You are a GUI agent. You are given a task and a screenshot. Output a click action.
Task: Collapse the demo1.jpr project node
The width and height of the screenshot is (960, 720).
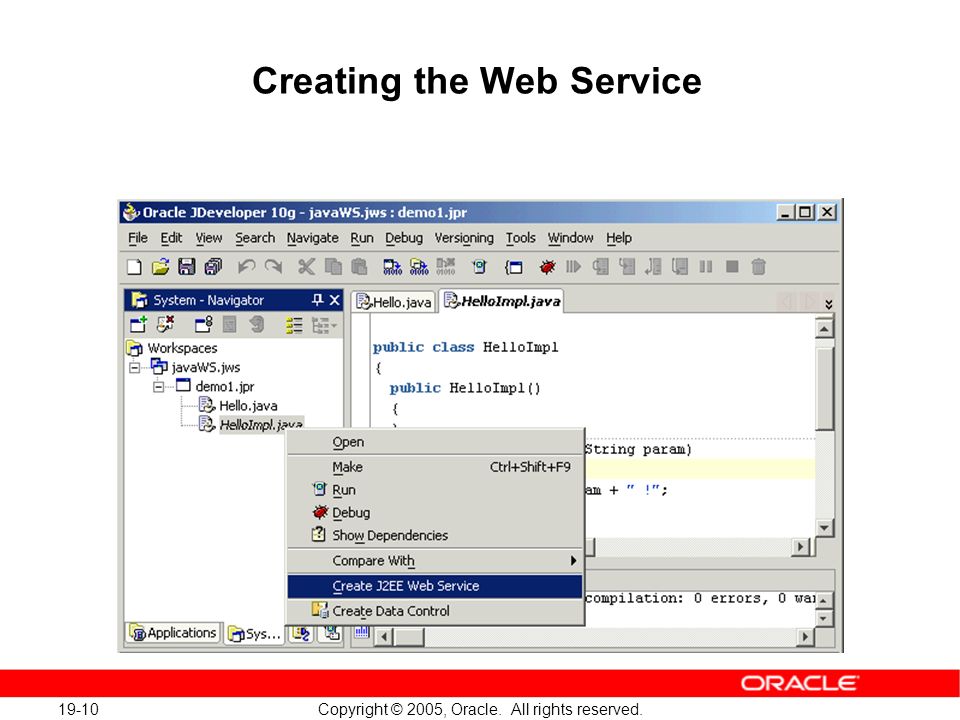pos(159,386)
